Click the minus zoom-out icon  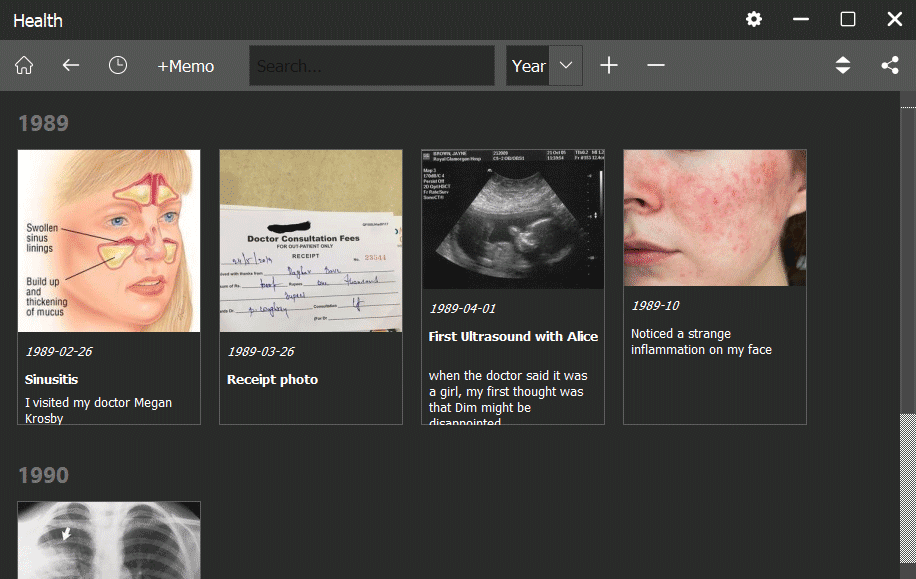point(656,66)
